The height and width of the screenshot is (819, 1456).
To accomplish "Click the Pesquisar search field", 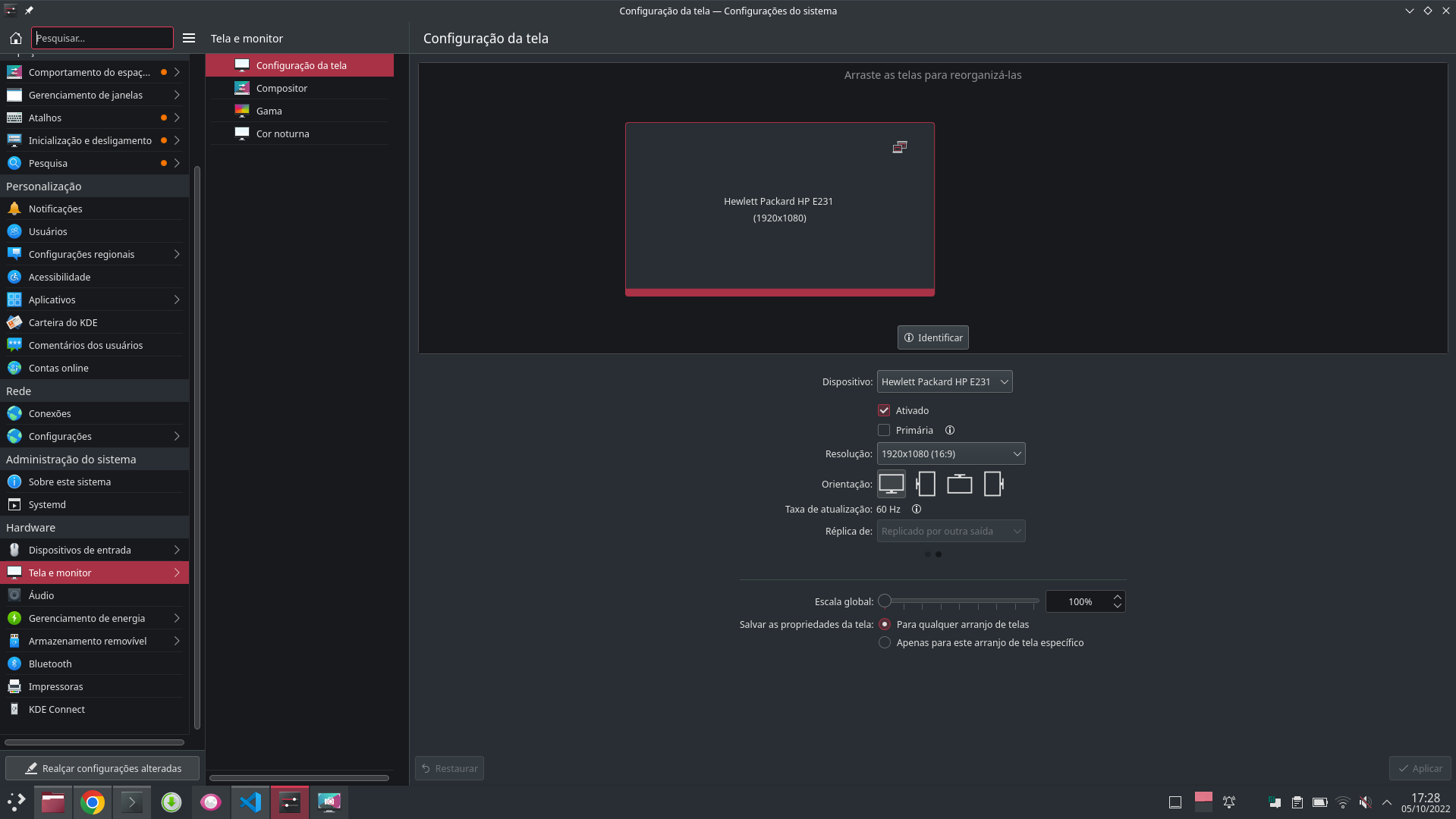I will (102, 38).
